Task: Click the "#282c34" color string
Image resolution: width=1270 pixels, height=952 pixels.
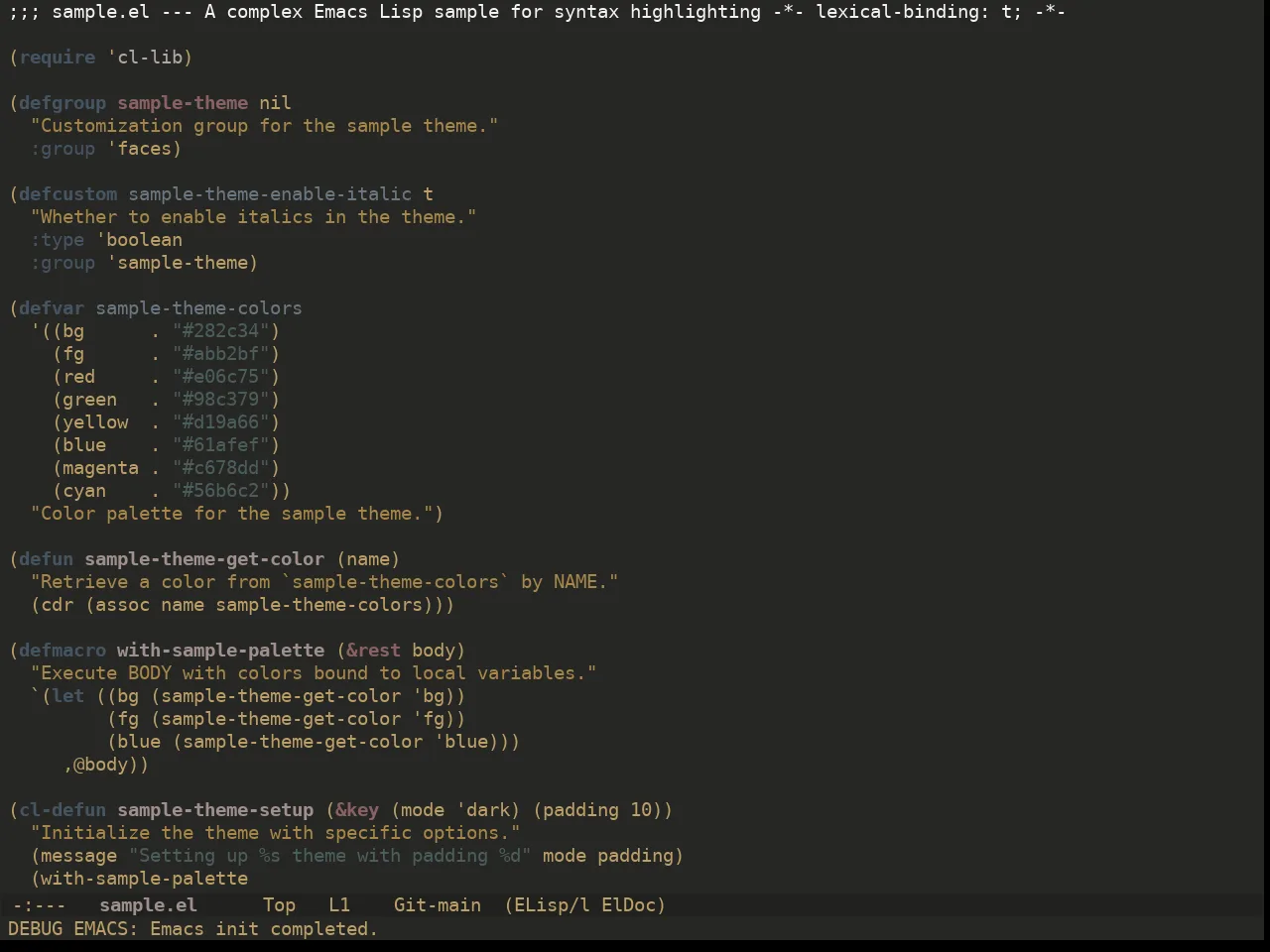Action: (221, 331)
